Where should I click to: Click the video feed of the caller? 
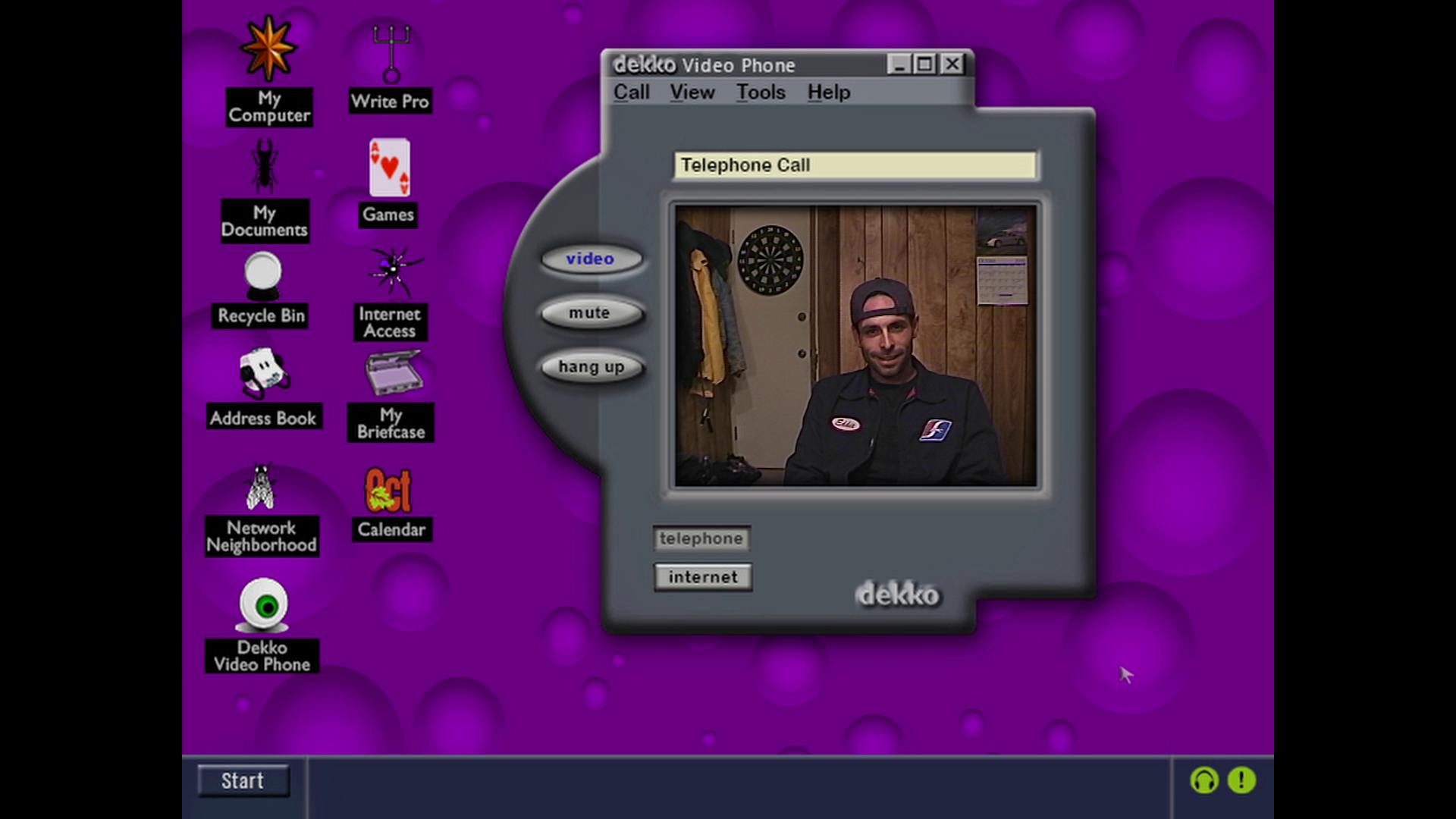click(x=855, y=346)
